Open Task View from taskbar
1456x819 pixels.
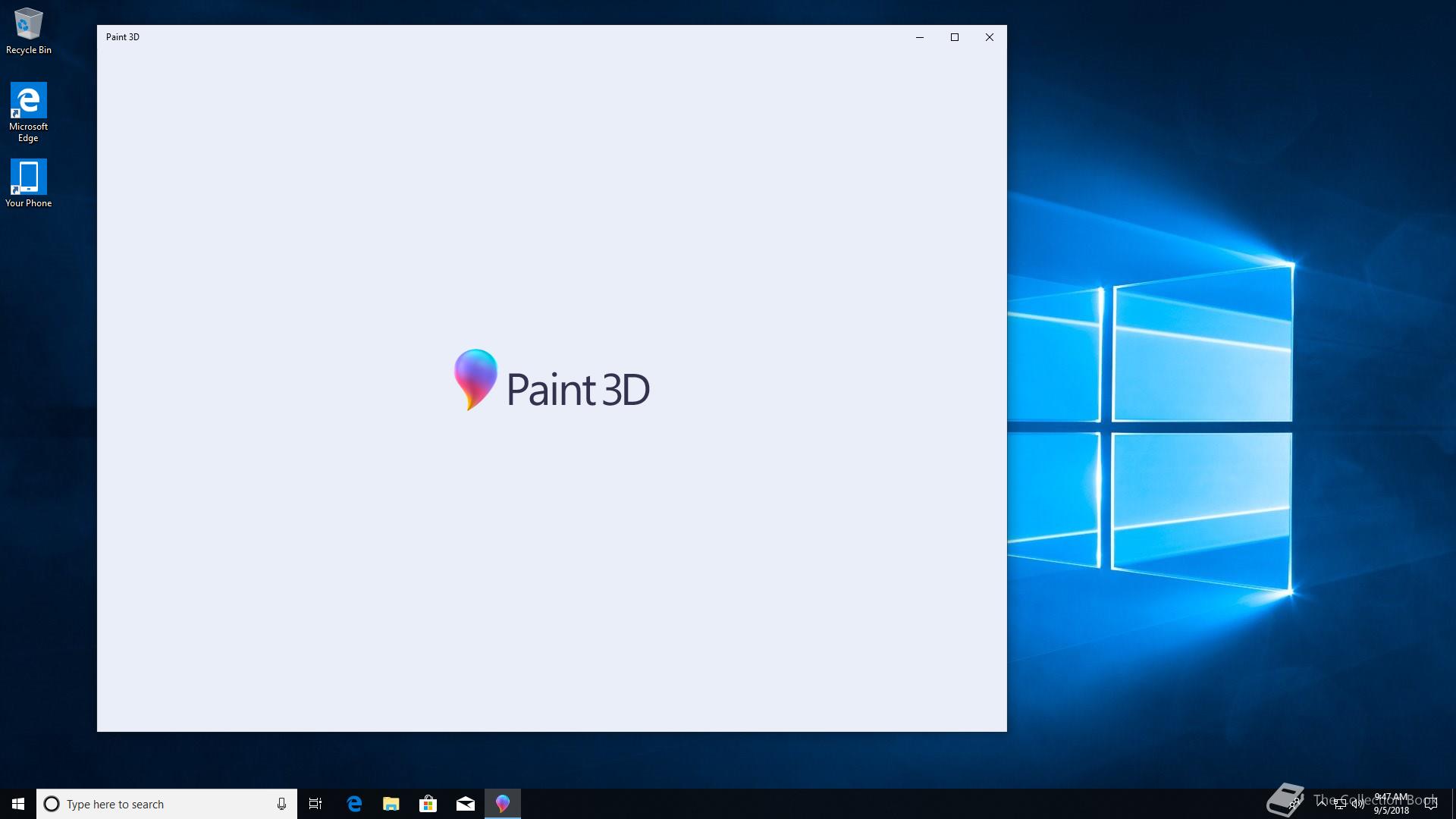[x=315, y=804]
